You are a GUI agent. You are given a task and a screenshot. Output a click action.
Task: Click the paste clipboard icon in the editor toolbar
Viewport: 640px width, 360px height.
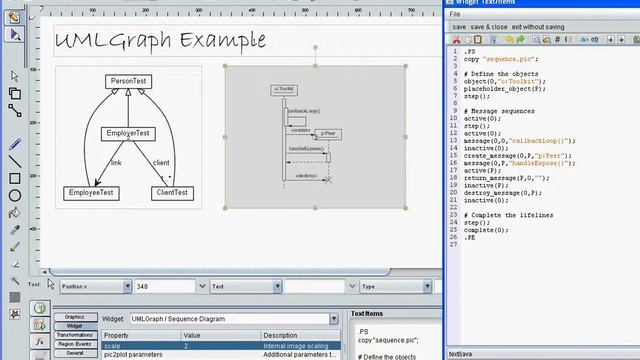click(478, 40)
